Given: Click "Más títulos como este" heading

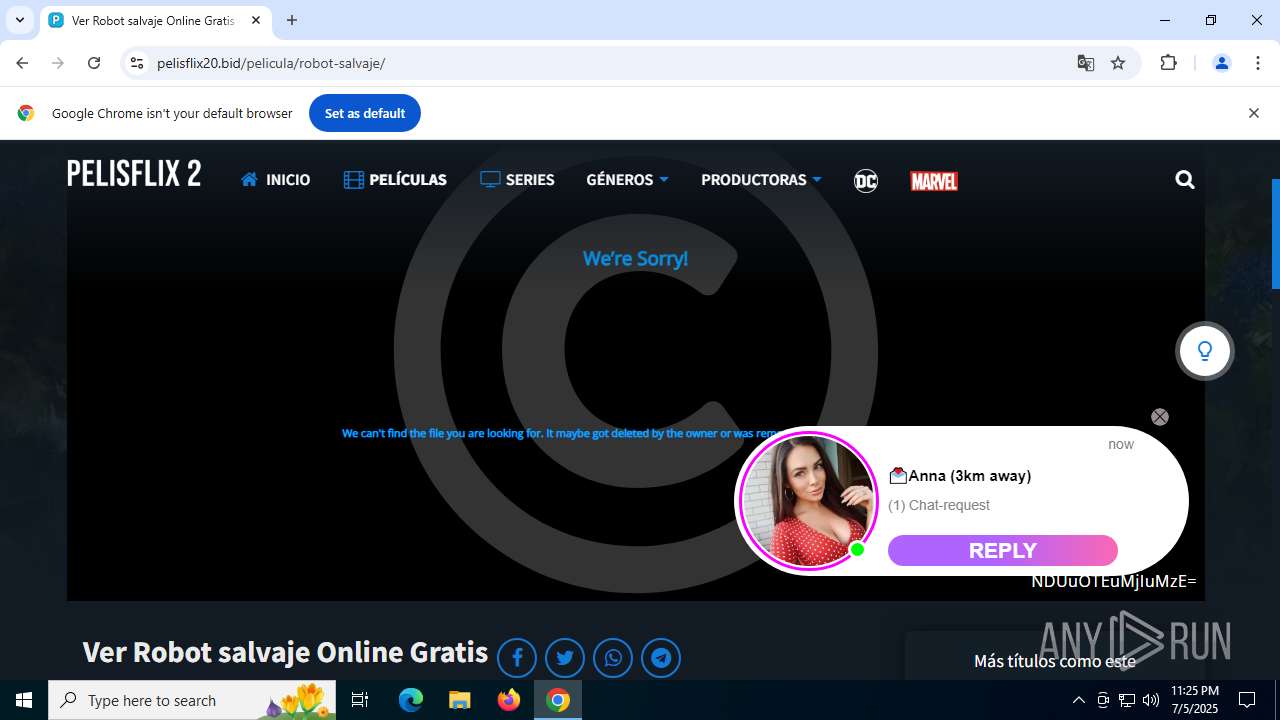Looking at the screenshot, I should (x=1055, y=661).
